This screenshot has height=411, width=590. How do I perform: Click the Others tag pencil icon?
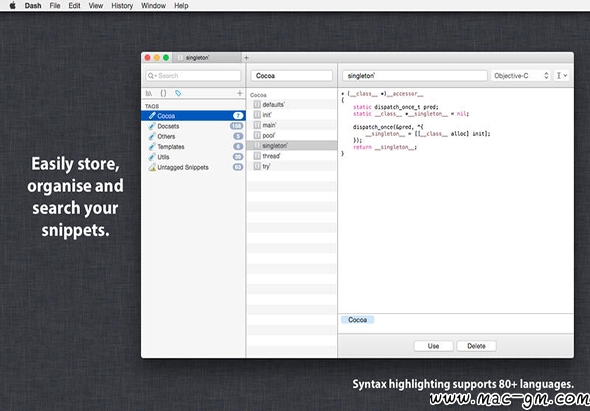click(x=152, y=136)
